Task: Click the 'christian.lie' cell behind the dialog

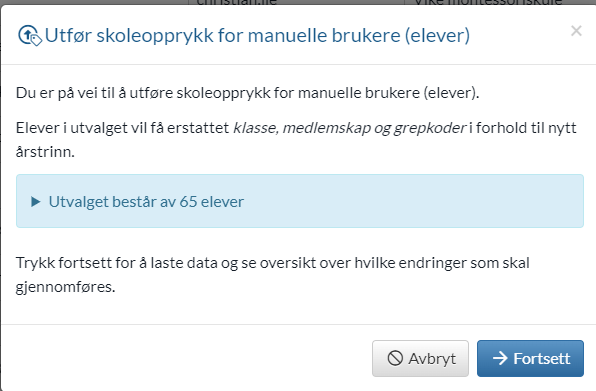Action: (237, 2)
